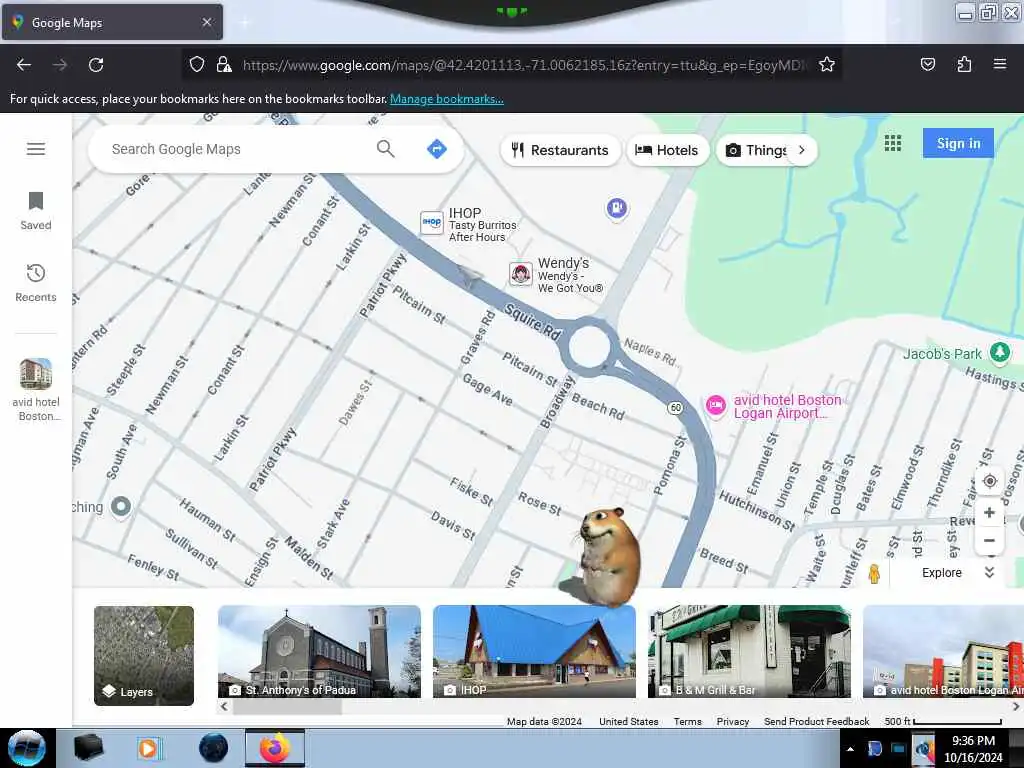This screenshot has width=1024, height=768.
Task: Open the Layers map type tile
Action: 144,656
